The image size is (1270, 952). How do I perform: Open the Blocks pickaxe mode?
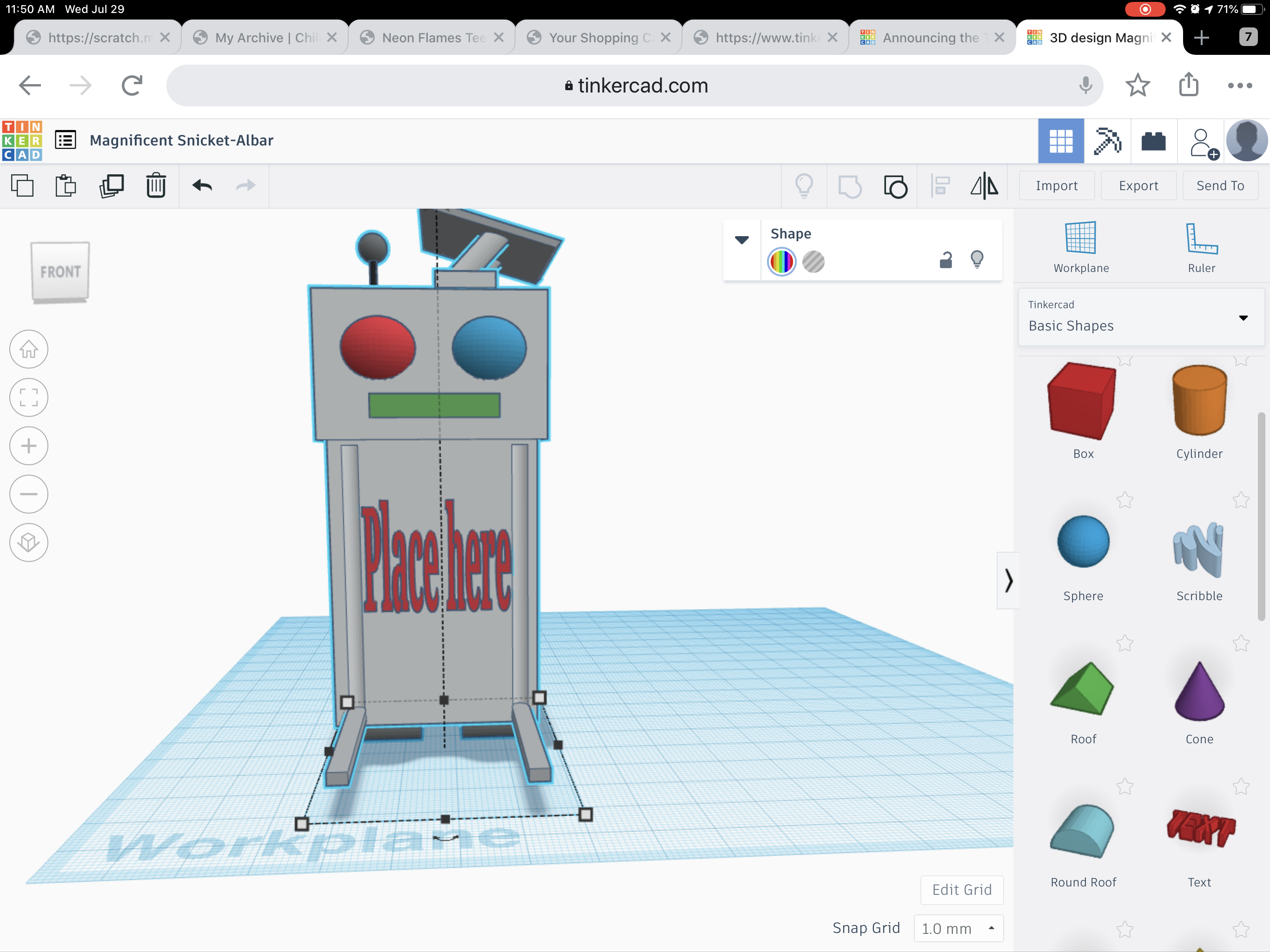pos(1107,141)
